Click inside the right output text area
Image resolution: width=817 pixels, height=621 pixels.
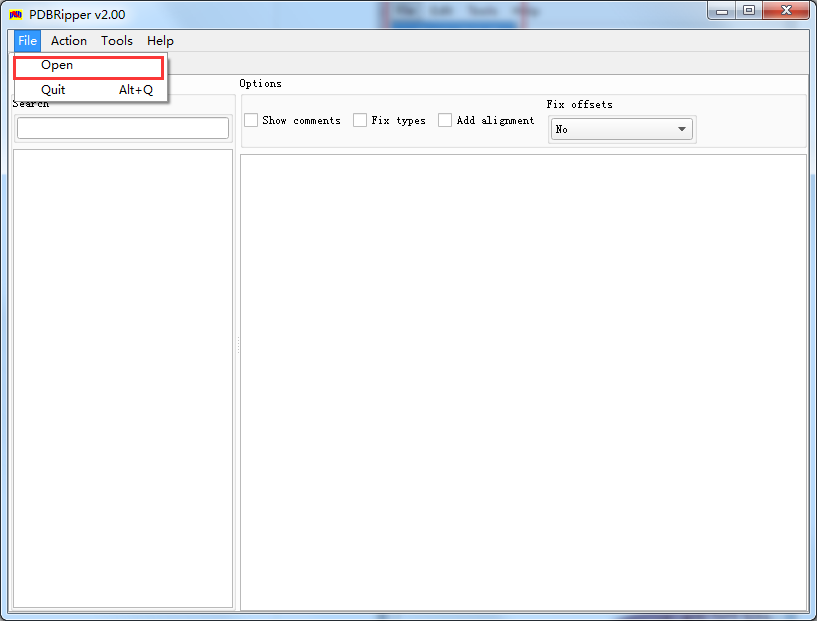[524, 382]
